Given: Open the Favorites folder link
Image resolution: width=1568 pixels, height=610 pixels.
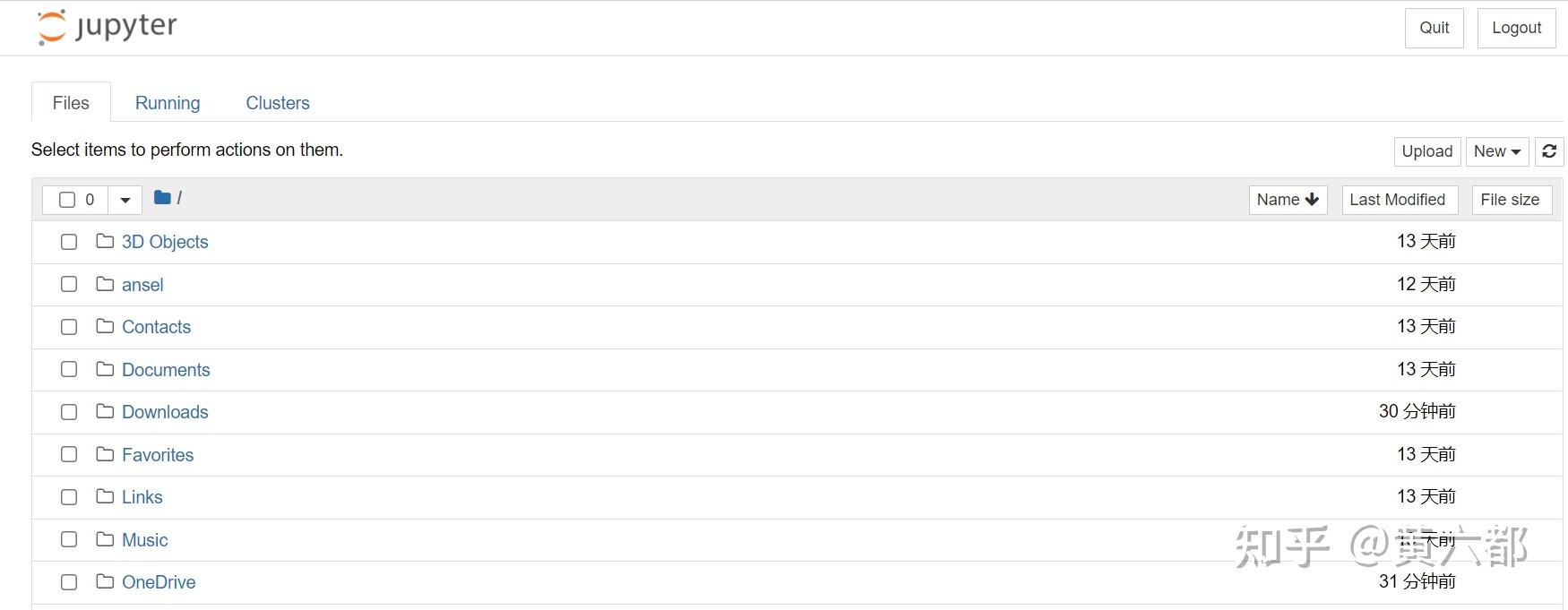Looking at the screenshot, I should coord(158,455).
